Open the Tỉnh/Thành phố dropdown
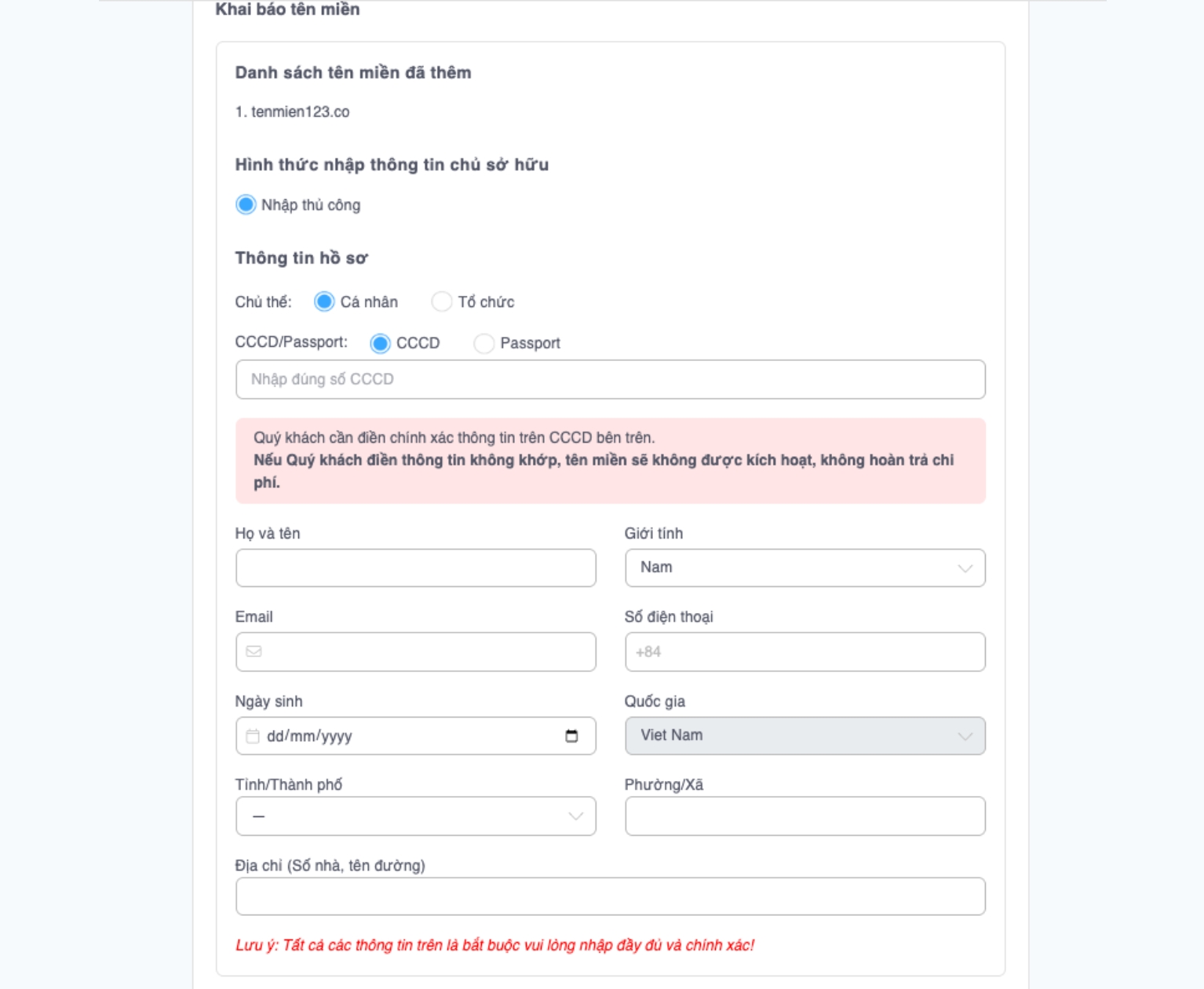The image size is (1204, 989). click(415, 816)
